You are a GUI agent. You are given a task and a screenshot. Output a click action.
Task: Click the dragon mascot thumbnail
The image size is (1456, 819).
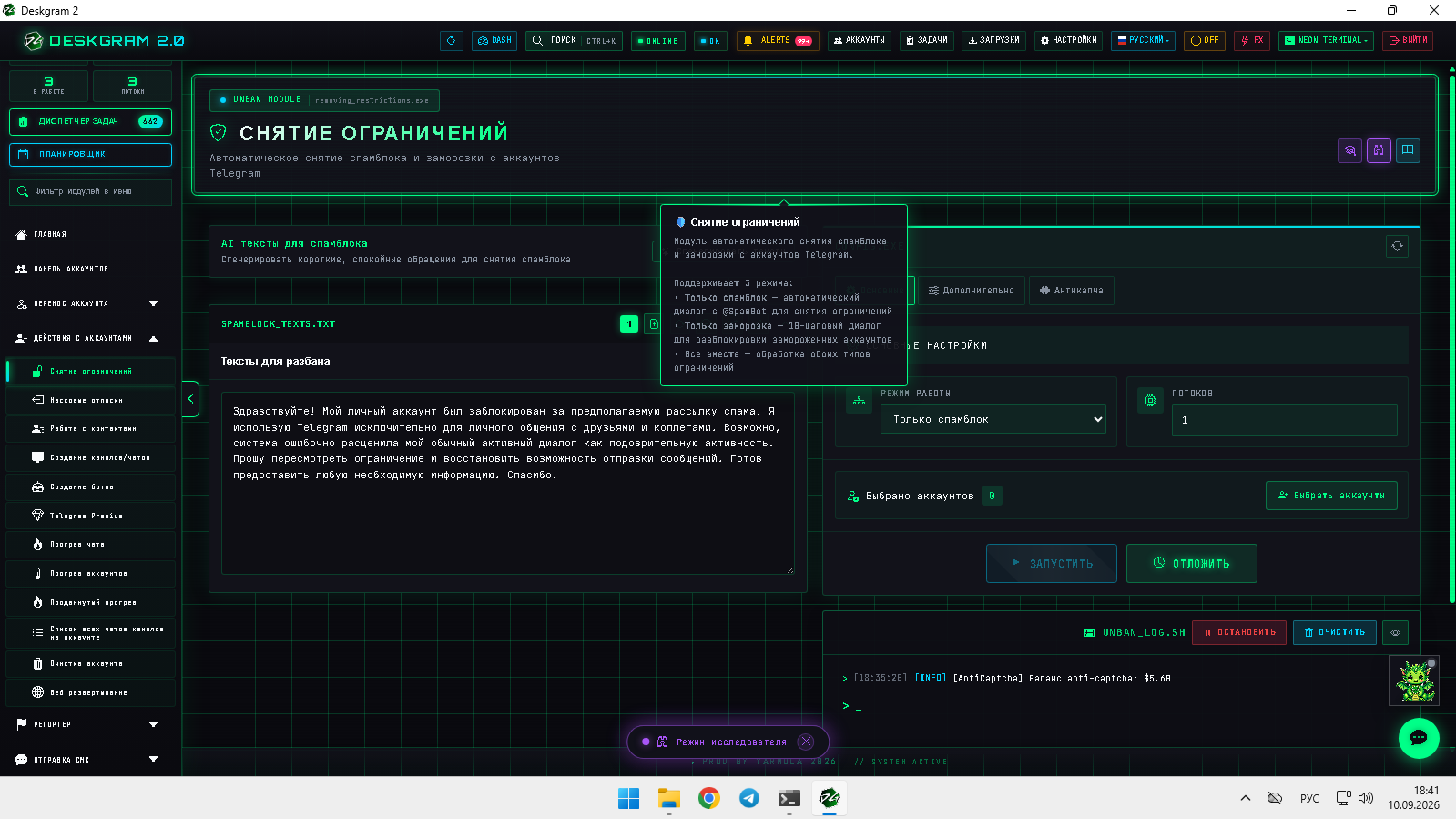click(1414, 680)
